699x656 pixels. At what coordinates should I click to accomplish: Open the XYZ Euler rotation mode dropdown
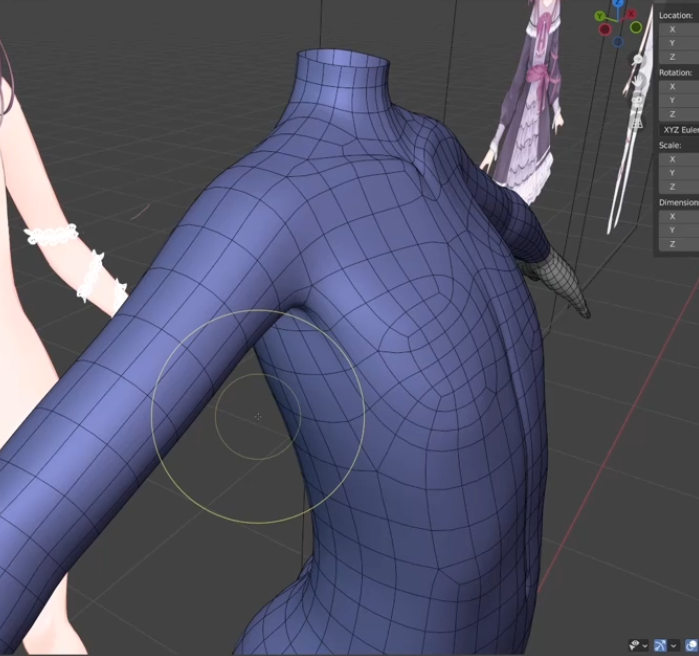point(680,130)
